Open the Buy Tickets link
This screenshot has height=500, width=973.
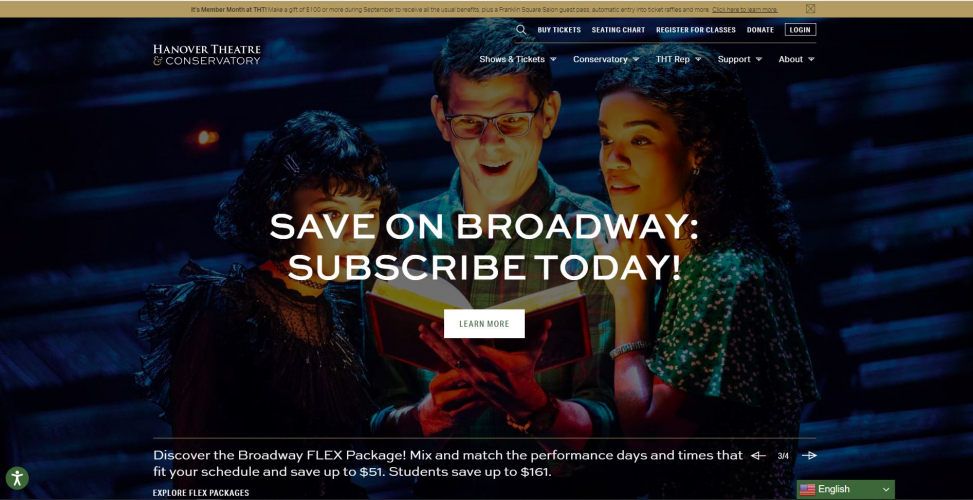[559, 30]
